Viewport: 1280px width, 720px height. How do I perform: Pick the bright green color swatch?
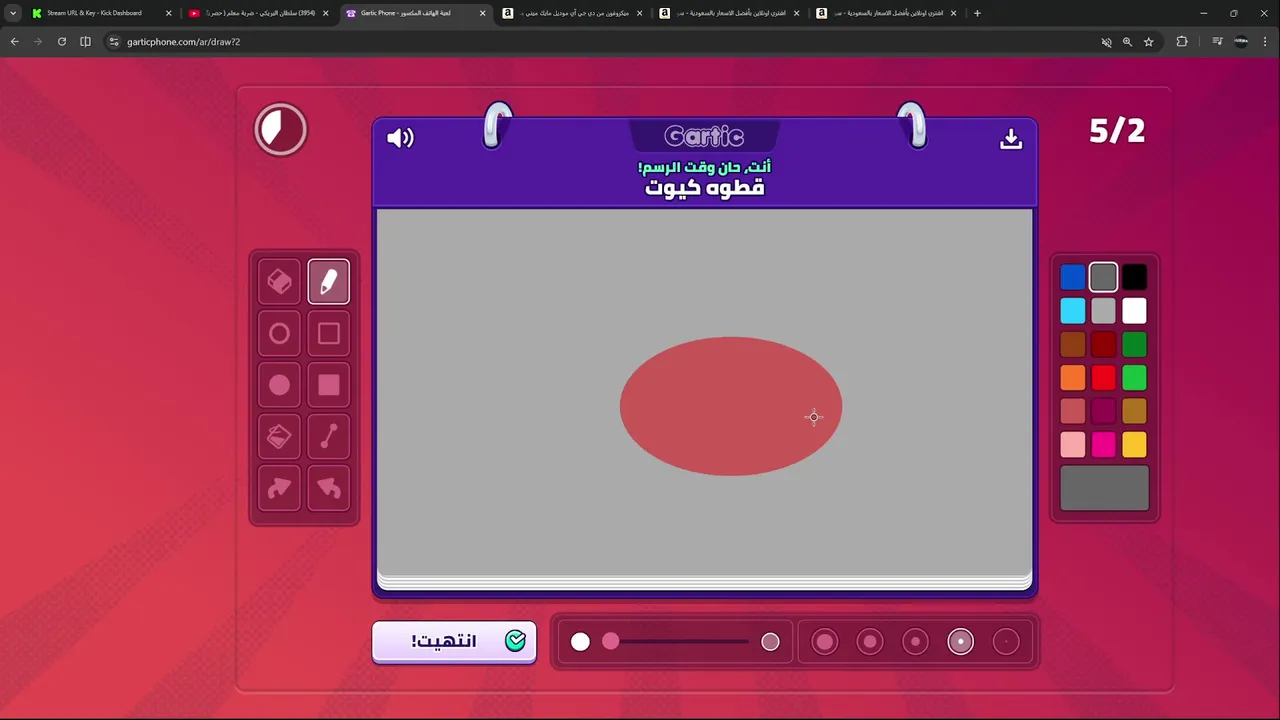1134,378
